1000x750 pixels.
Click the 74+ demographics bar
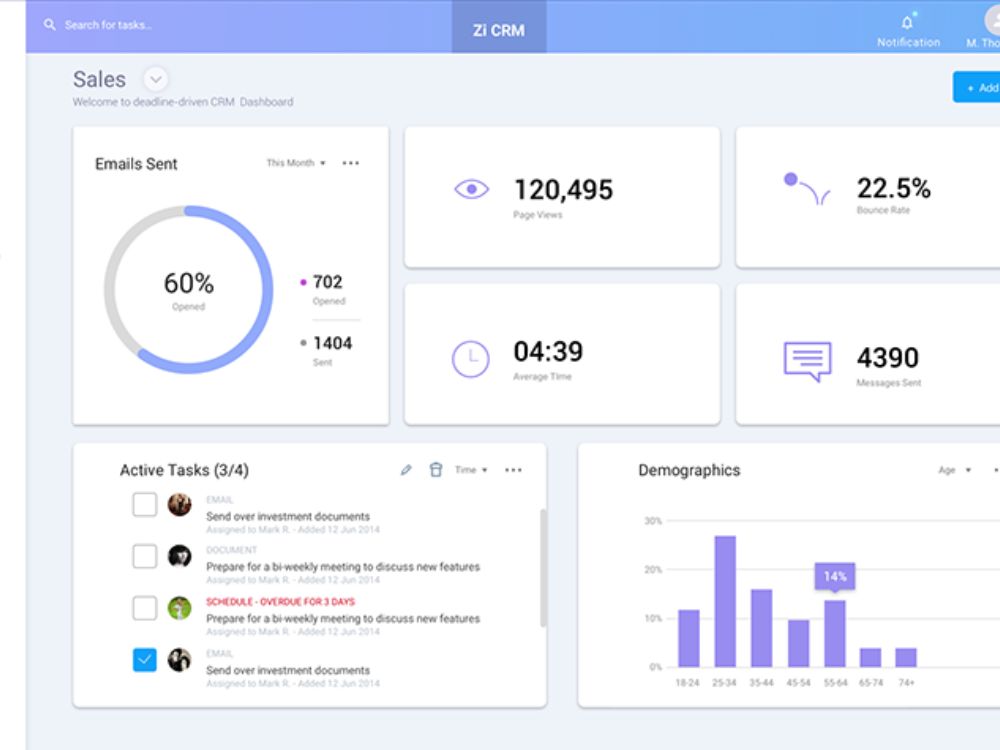pos(906,658)
